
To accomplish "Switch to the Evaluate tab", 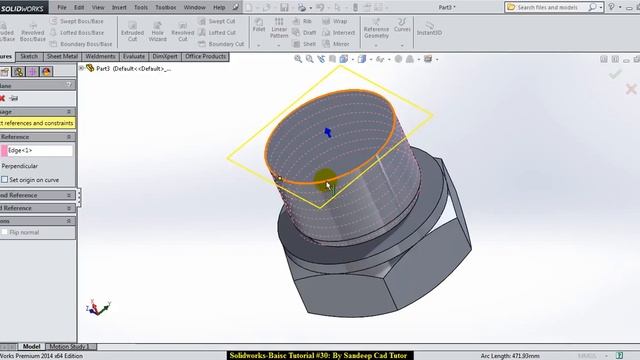I will [x=134, y=56].
